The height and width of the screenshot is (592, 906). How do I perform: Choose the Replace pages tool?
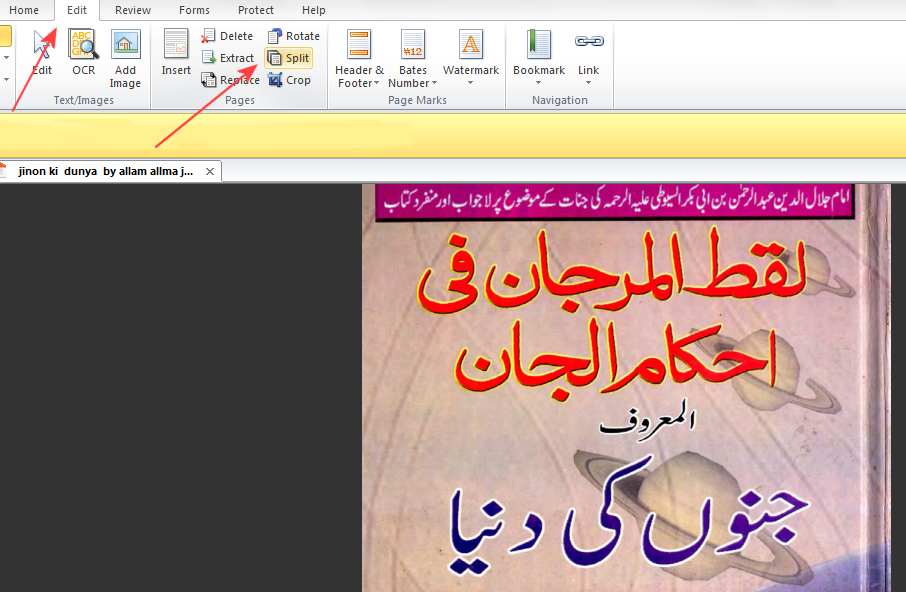pos(230,80)
